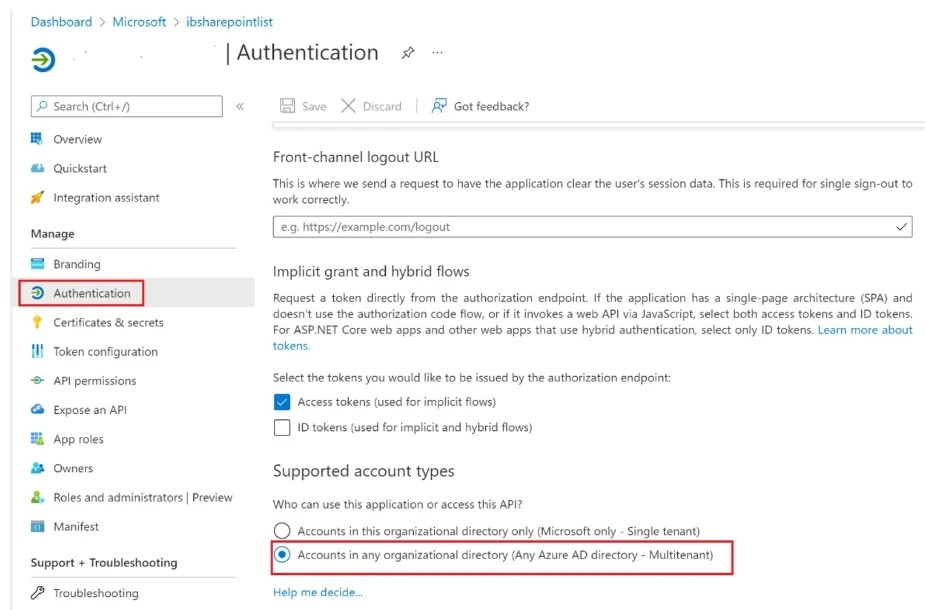Open Token configuration from the menu

click(x=37, y=352)
